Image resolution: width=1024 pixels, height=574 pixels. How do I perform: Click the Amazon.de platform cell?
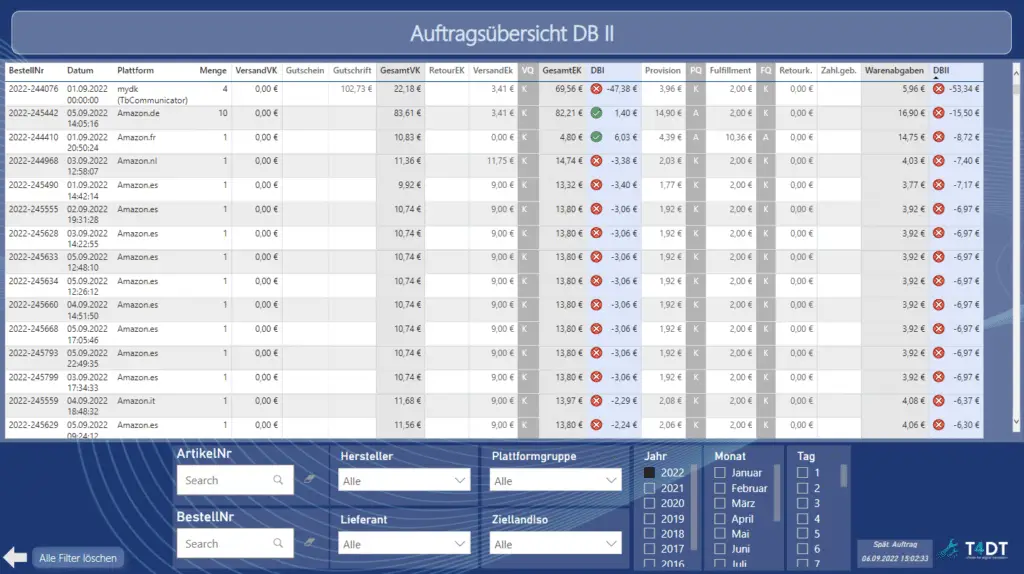click(138, 113)
